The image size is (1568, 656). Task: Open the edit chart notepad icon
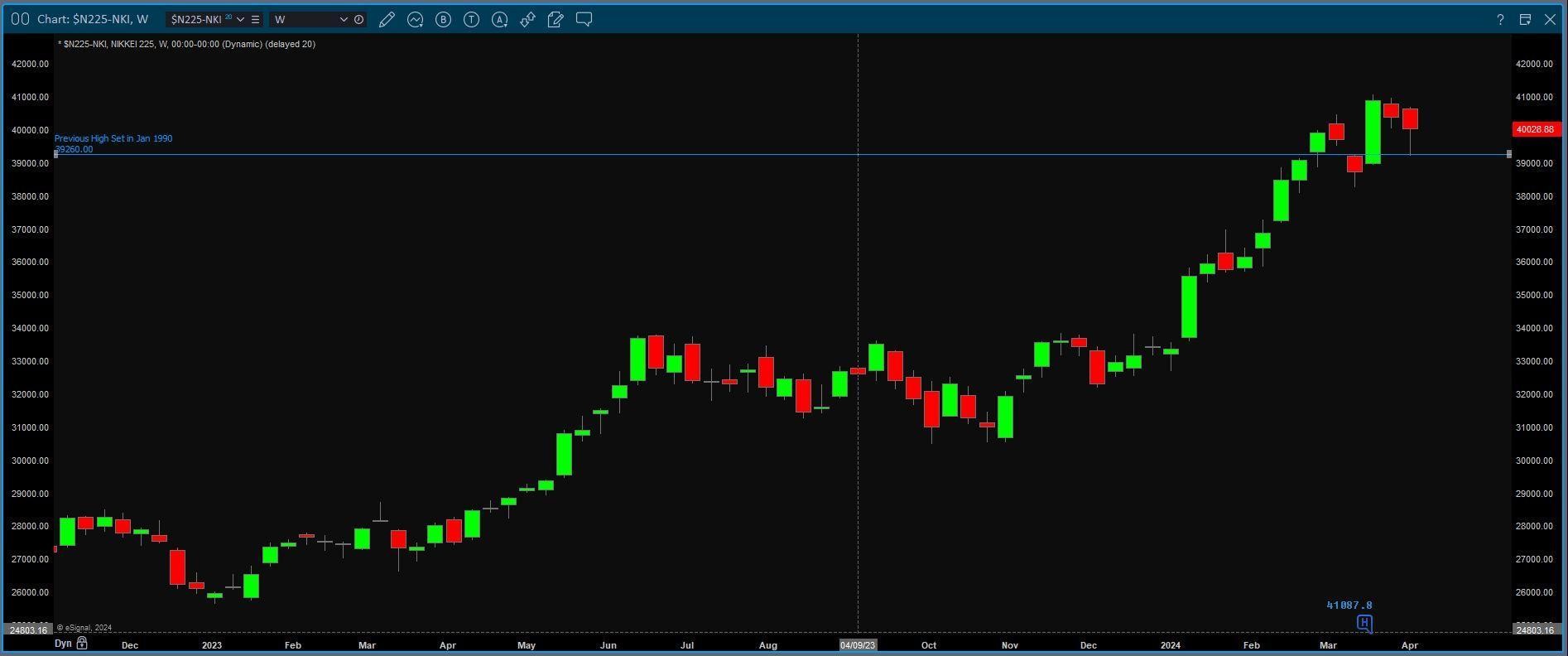click(556, 20)
